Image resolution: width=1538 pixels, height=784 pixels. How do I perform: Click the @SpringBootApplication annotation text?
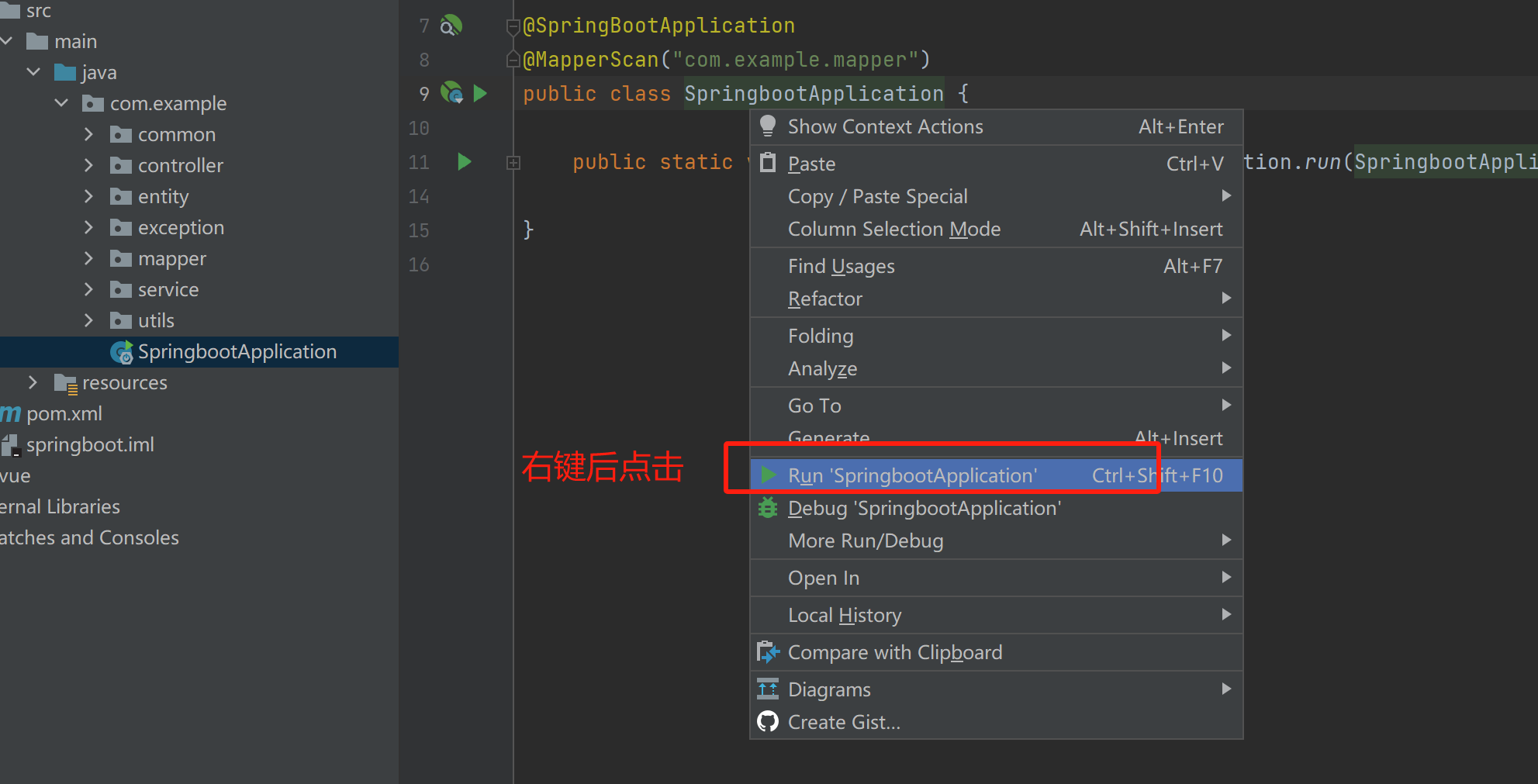click(x=659, y=26)
